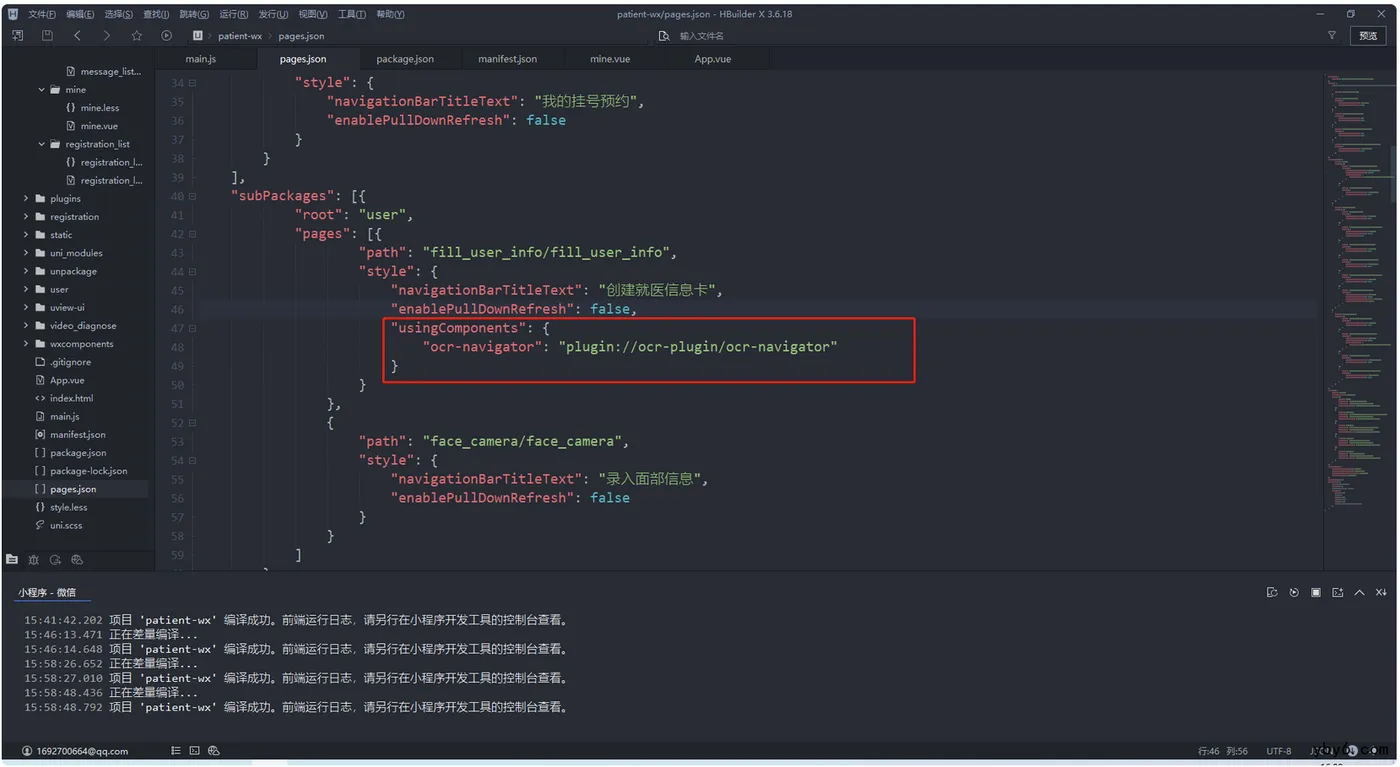This screenshot has height=767, width=1400.
Task: Click the 预览 preview button
Action: [x=1368, y=36]
